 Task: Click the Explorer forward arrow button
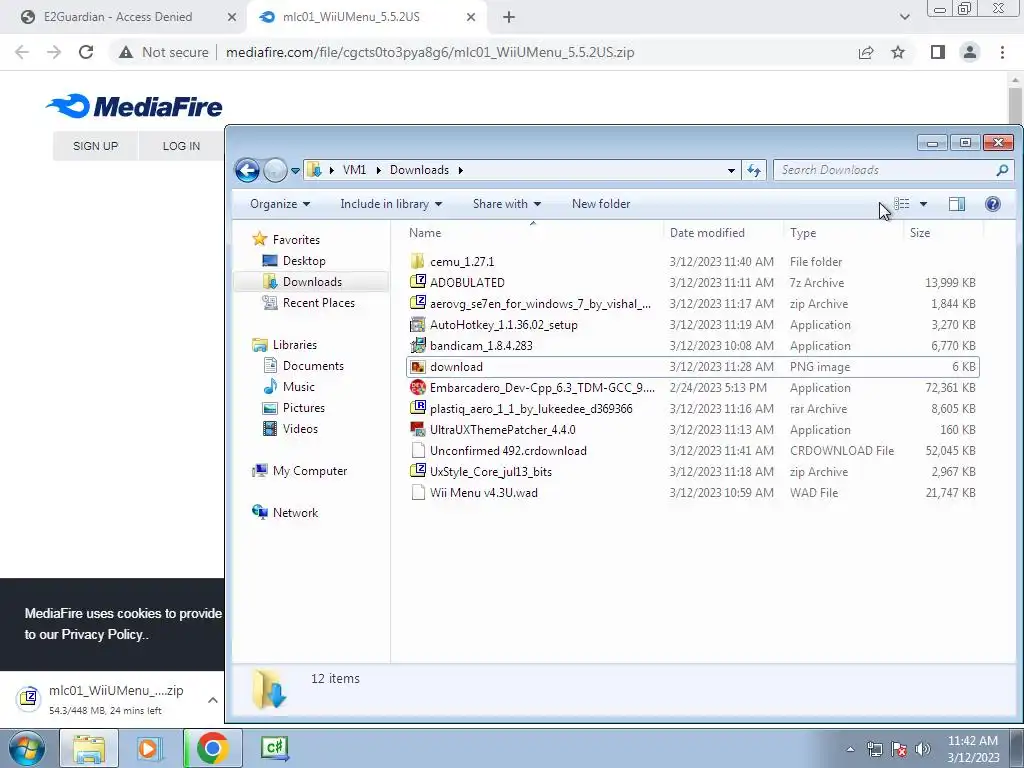[276, 170]
